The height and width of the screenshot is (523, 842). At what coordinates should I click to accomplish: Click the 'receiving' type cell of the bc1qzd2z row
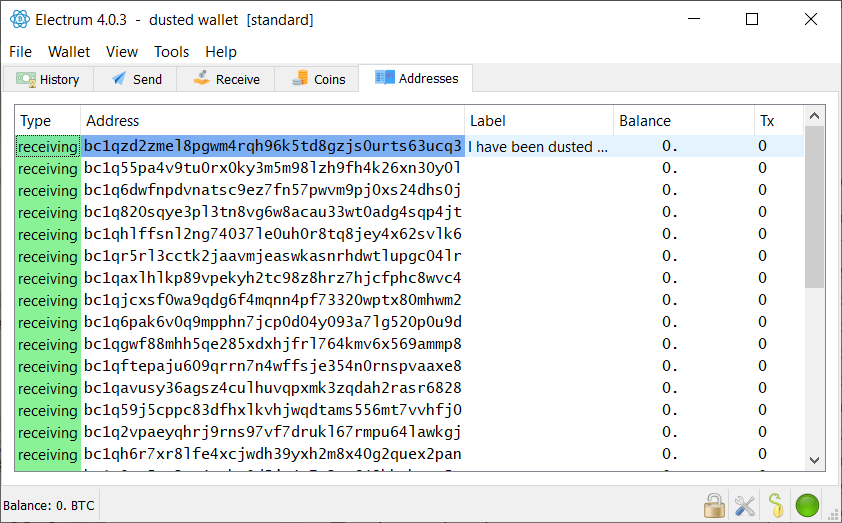48,147
